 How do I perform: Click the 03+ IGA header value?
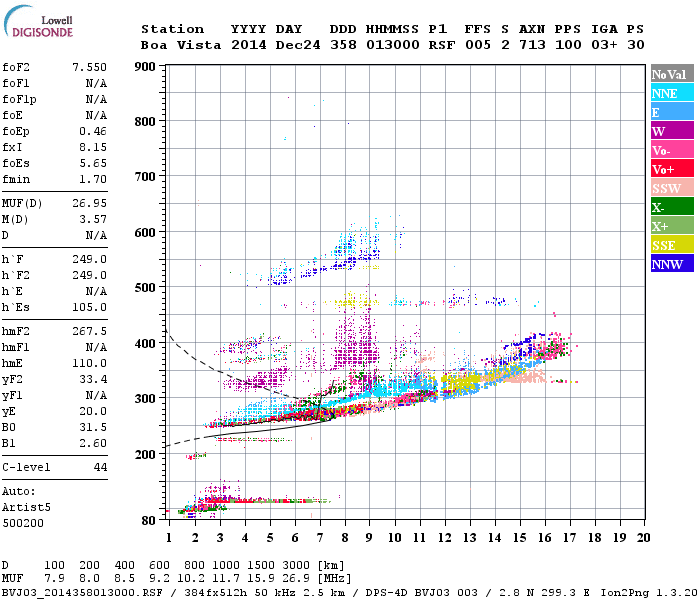pos(604,45)
